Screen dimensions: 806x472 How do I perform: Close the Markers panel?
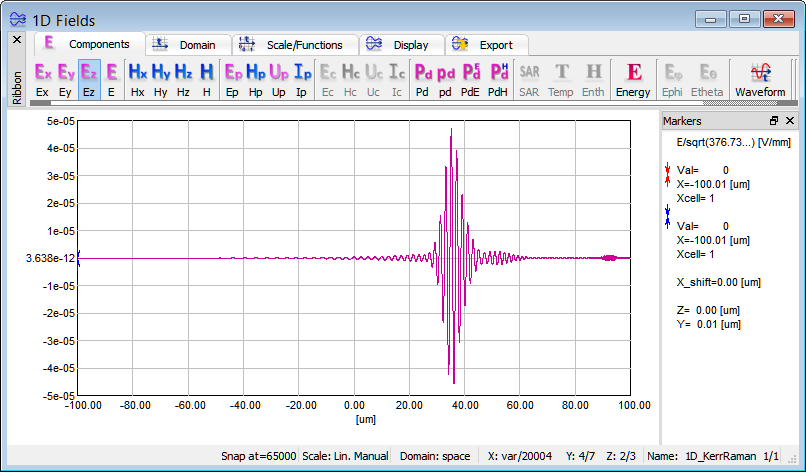(790, 121)
